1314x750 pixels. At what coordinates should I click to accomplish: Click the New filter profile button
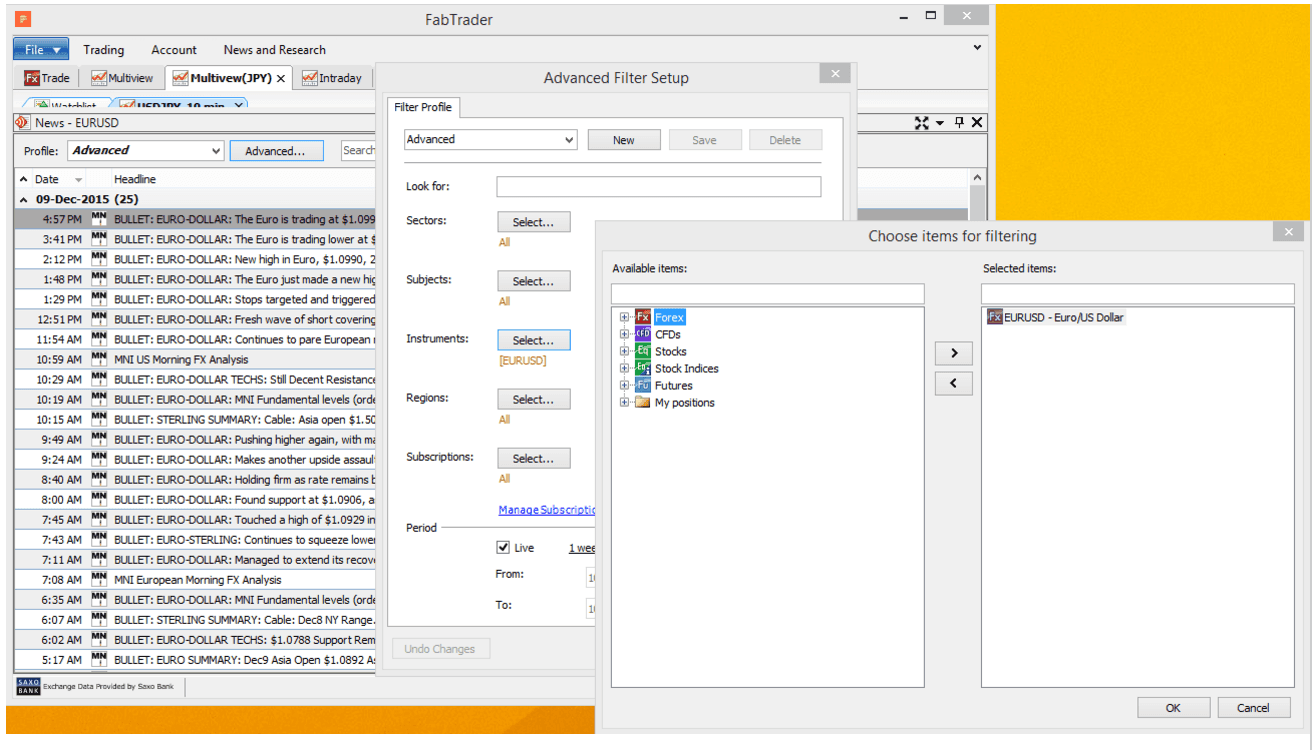[x=624, y=140]
